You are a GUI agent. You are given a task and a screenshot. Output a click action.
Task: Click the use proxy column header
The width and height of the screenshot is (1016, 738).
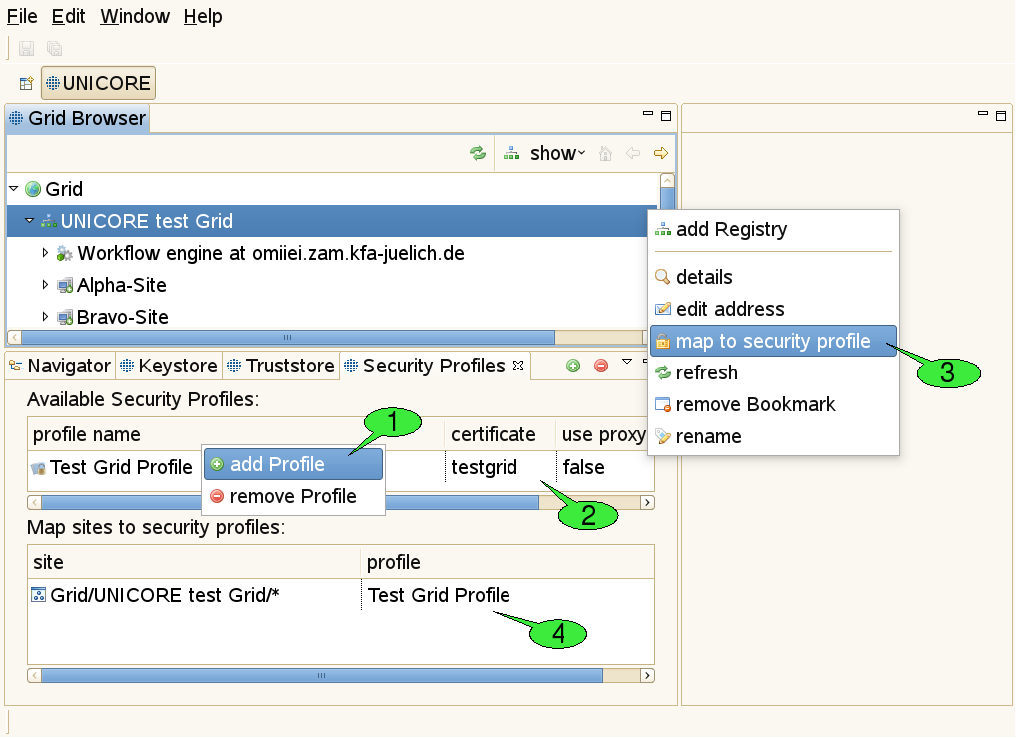(604, 434)
